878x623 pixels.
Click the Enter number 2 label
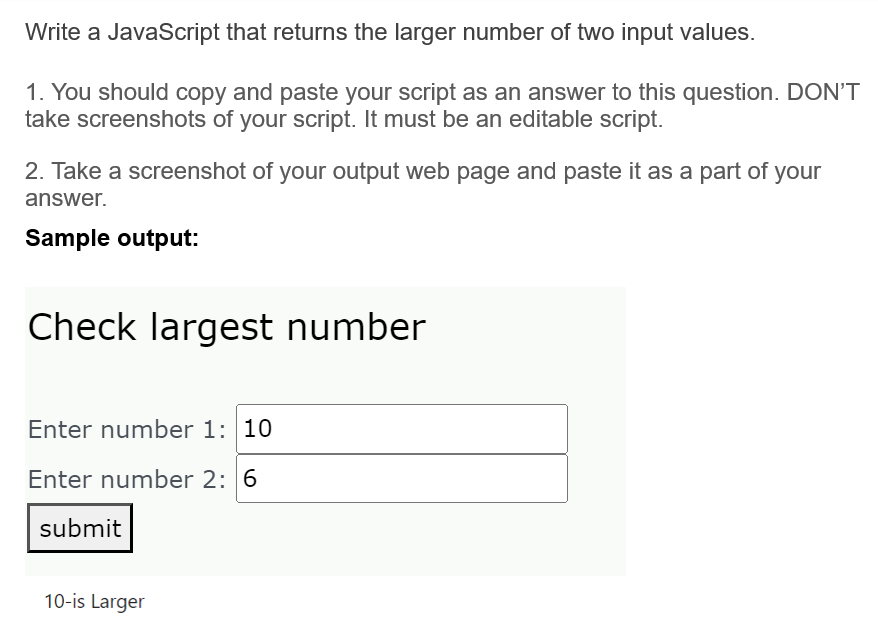tap(126, 479)
